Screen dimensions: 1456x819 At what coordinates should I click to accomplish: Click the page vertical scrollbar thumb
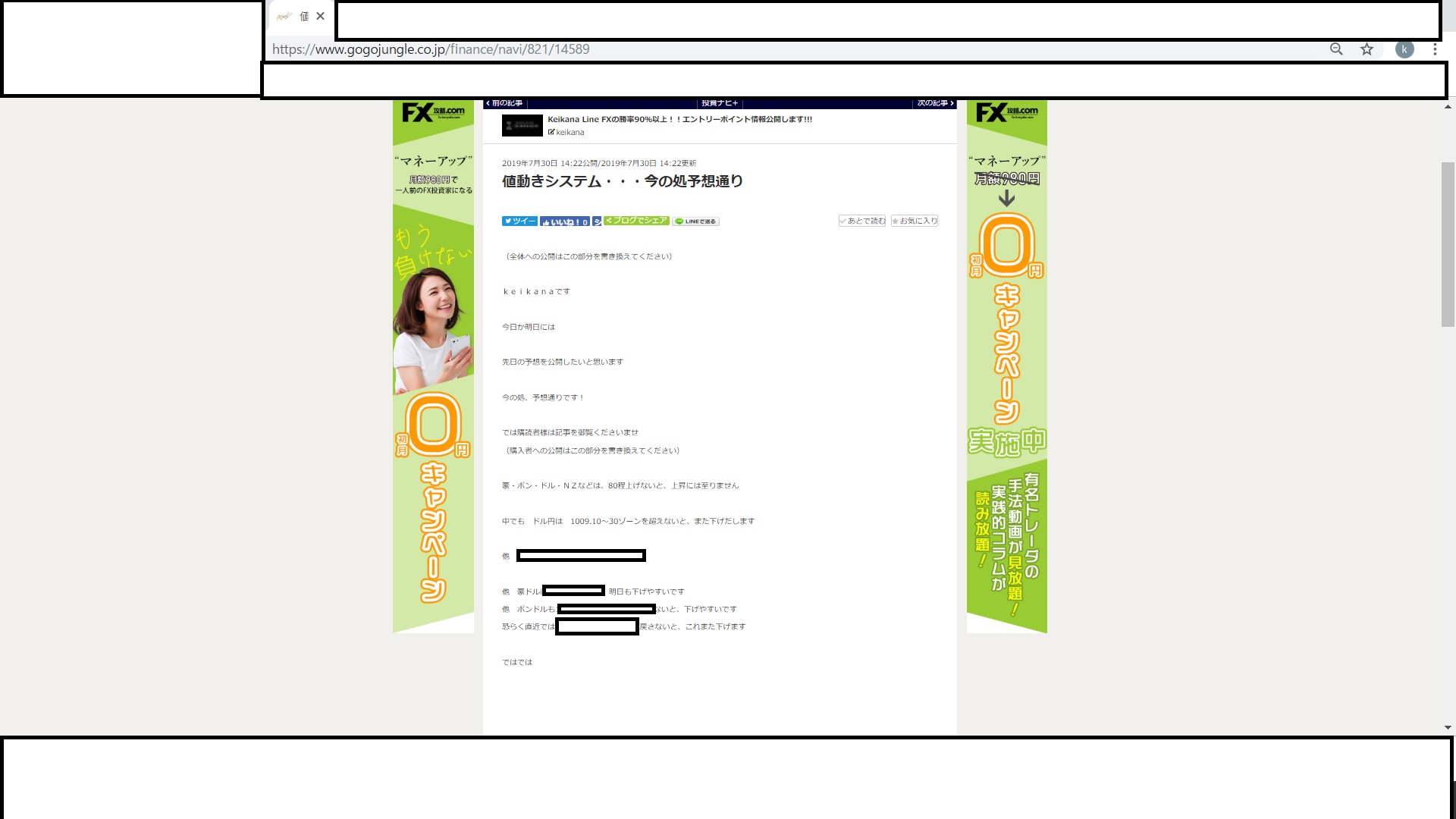[1448, 243]
